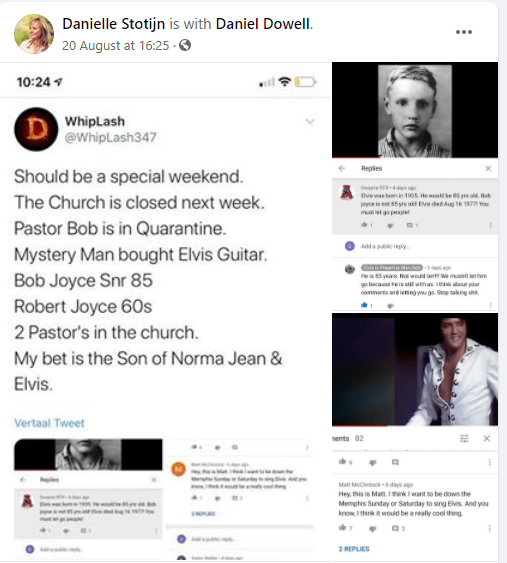Close the Replies panel with the X
Screen dimensions: 507x563
(488, 168)
